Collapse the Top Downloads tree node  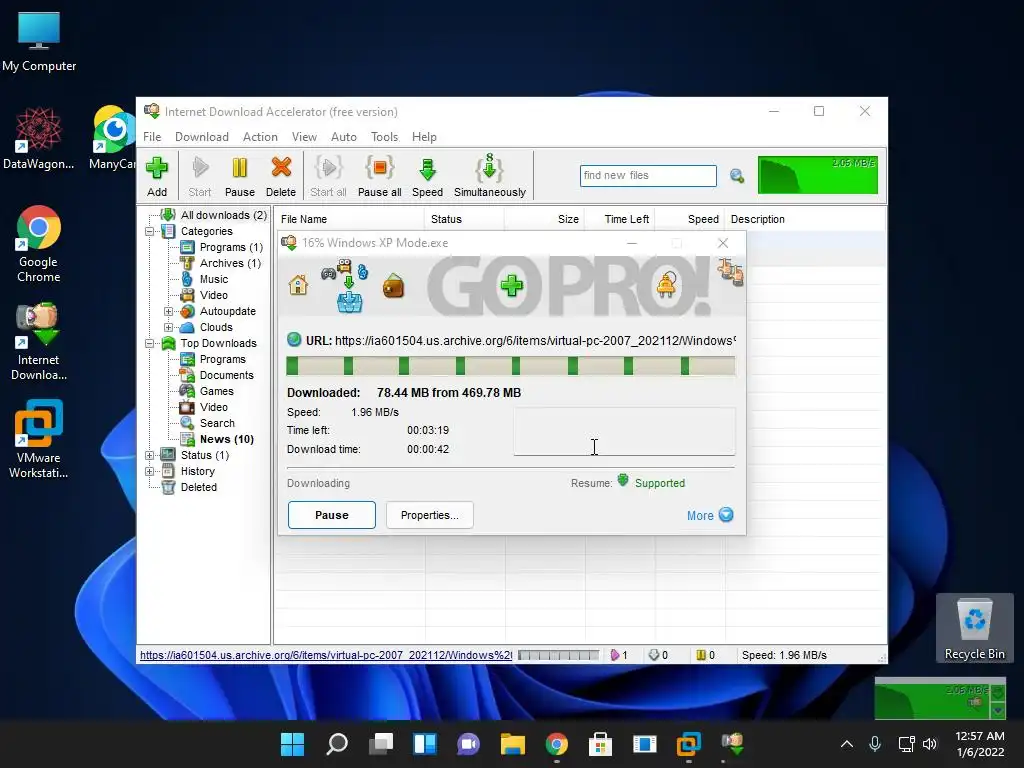pos(150,344)
